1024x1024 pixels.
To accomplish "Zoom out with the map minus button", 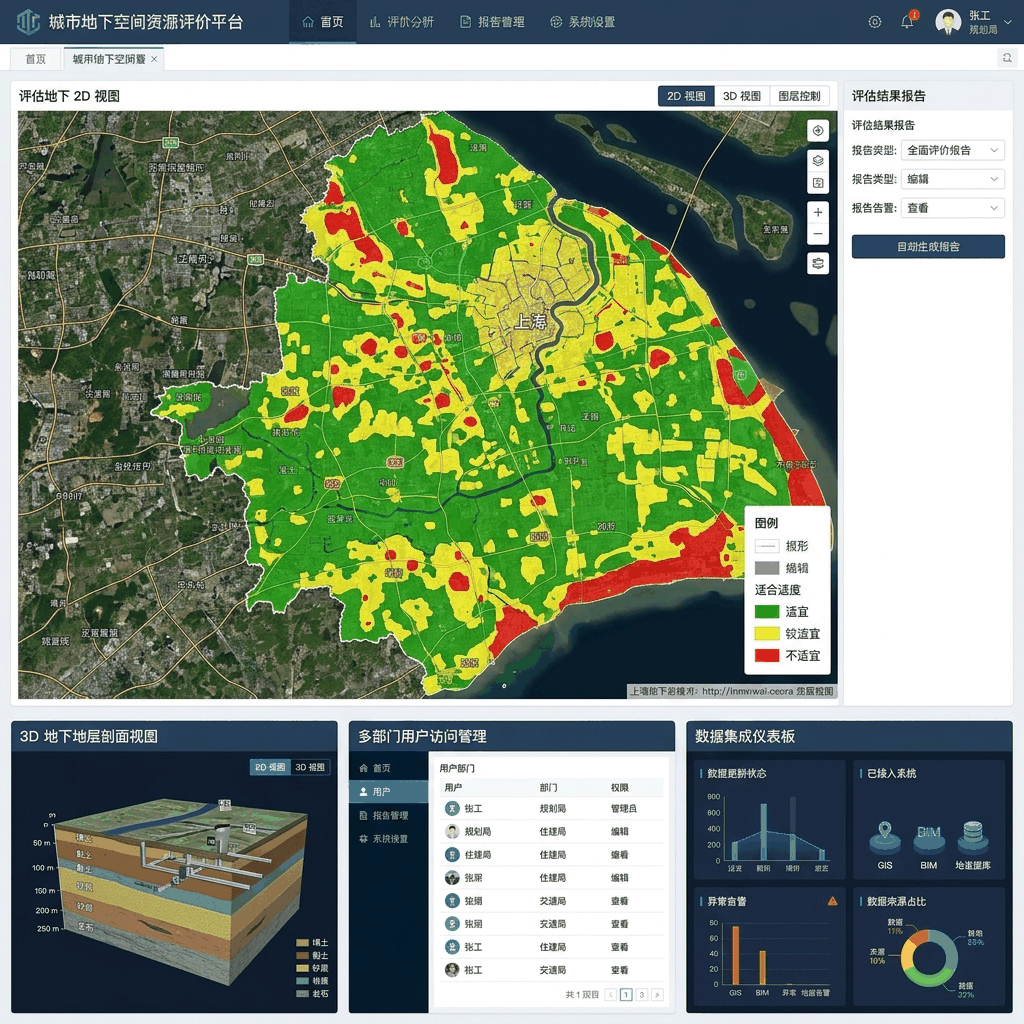I will pyautogui.click(x=818, y=234).
